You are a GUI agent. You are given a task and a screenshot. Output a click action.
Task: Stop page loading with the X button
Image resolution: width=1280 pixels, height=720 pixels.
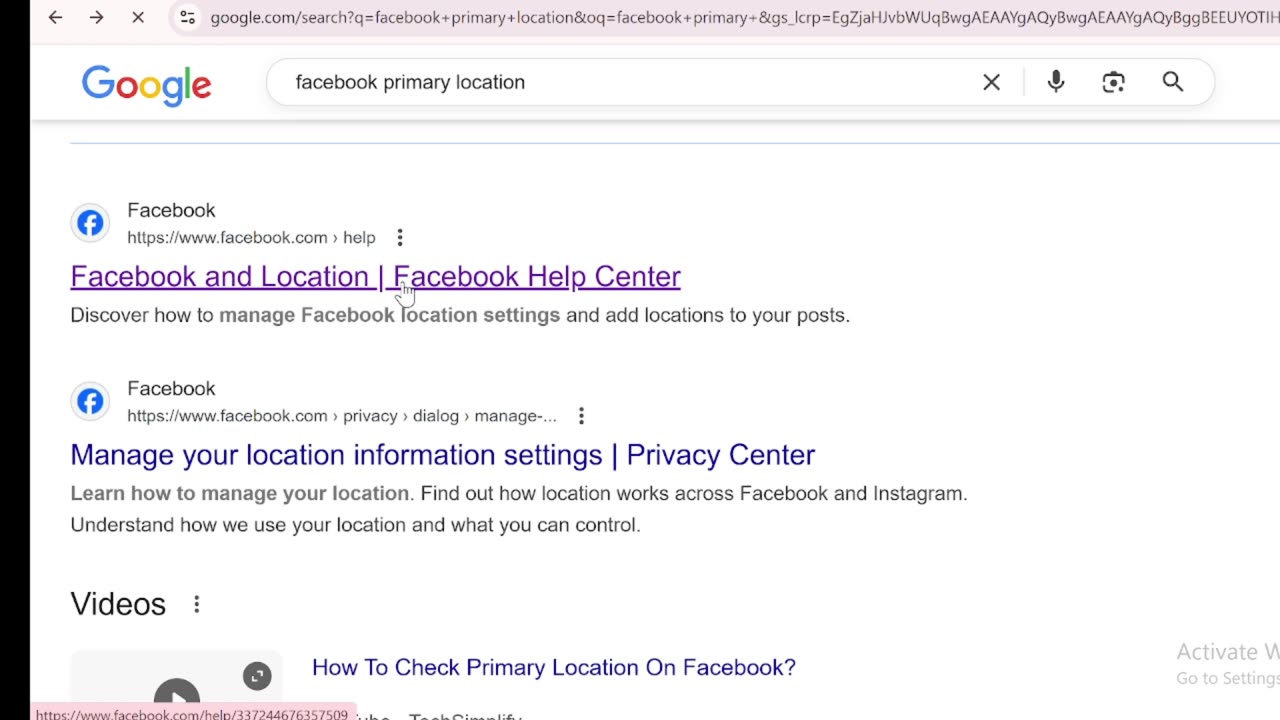click(138, 18)
